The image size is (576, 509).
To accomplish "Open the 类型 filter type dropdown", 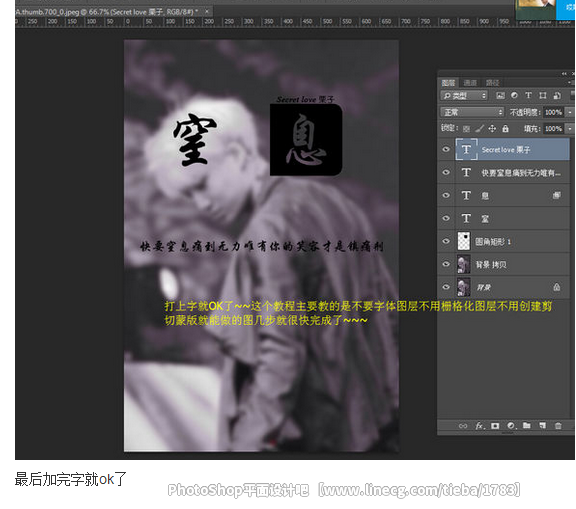I will 464,95.
